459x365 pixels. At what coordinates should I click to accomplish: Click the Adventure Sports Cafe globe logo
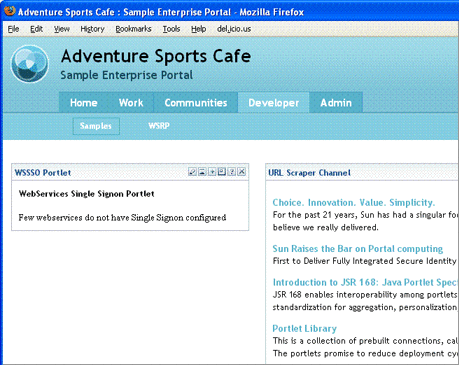coord(29,63)
